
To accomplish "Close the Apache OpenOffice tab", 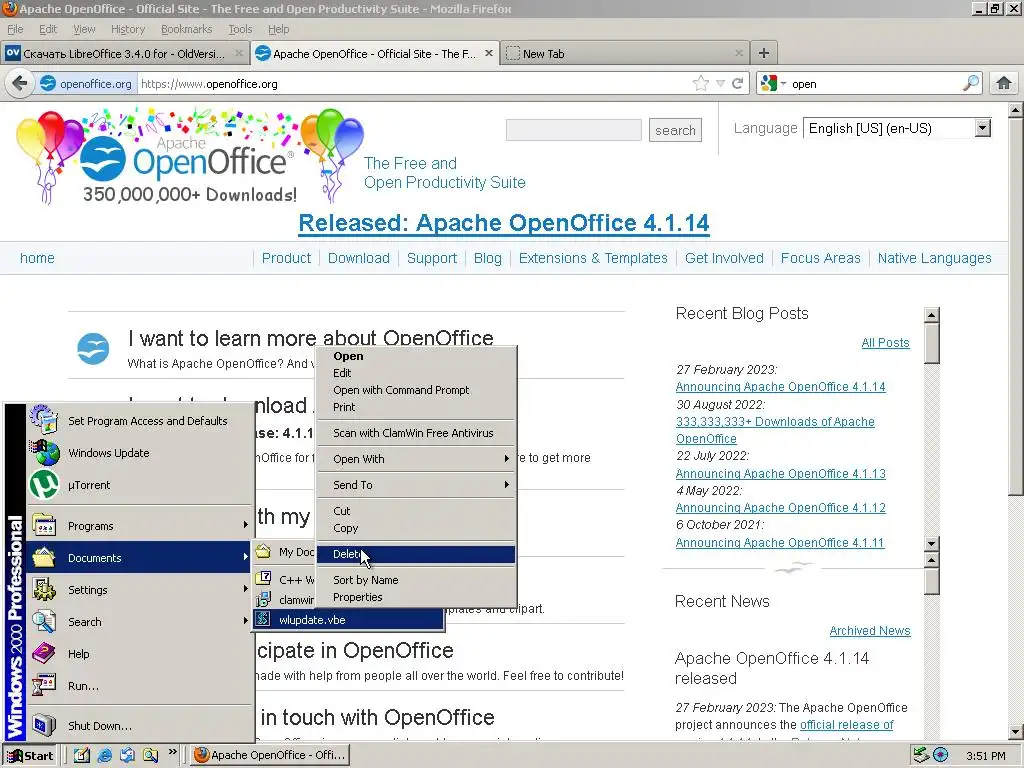I will [x=488, y=54].
